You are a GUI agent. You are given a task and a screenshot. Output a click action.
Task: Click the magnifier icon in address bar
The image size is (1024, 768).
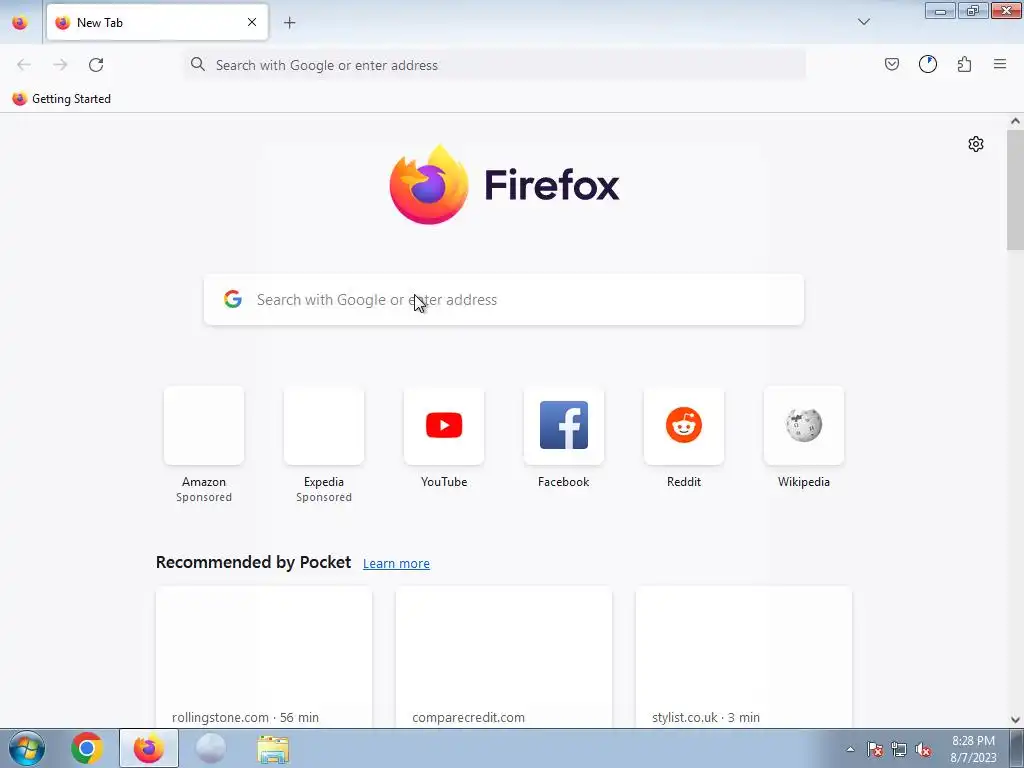(x=198, y=64)
